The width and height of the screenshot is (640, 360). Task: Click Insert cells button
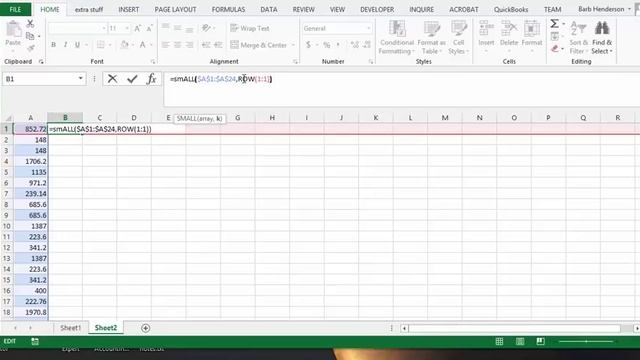(486, 37)
